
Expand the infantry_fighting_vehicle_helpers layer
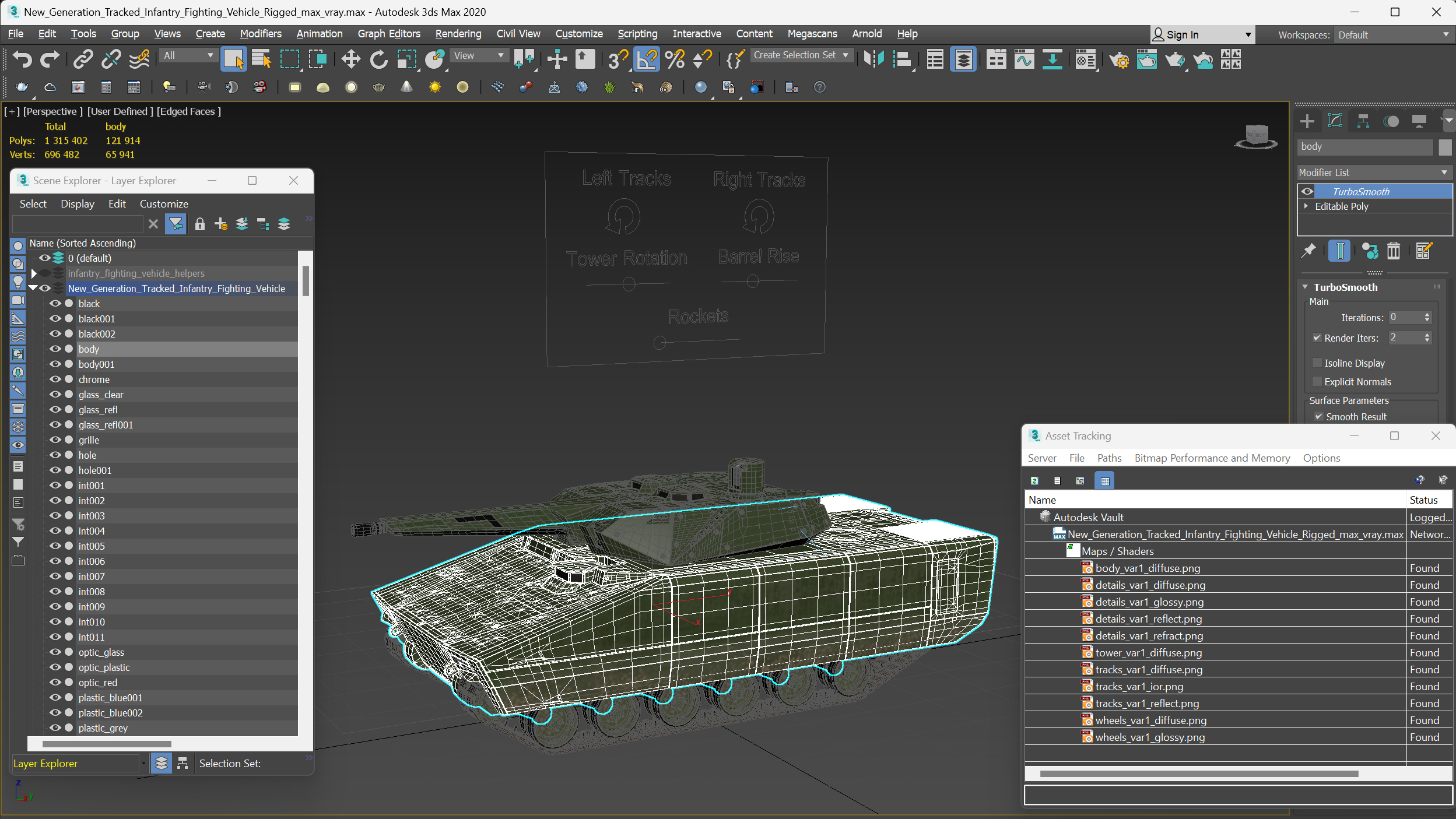34,273
